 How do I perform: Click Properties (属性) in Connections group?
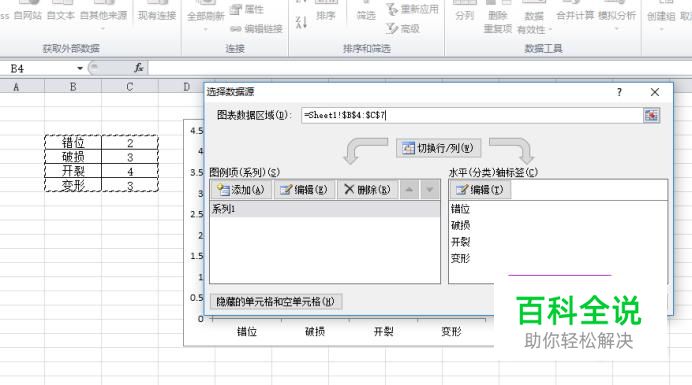pos(248,9)
